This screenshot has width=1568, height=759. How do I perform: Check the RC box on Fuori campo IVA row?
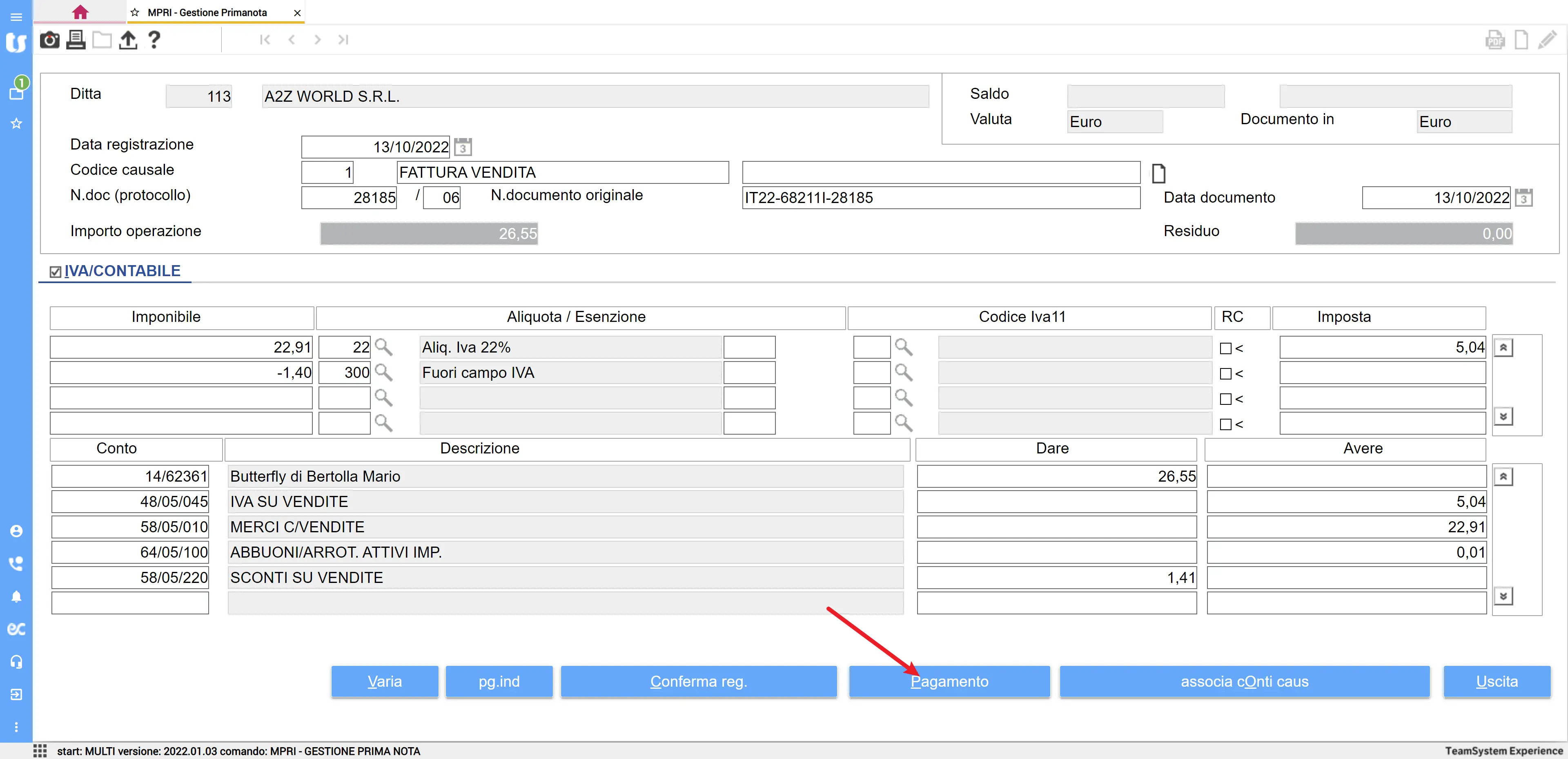coord(1225,373)
